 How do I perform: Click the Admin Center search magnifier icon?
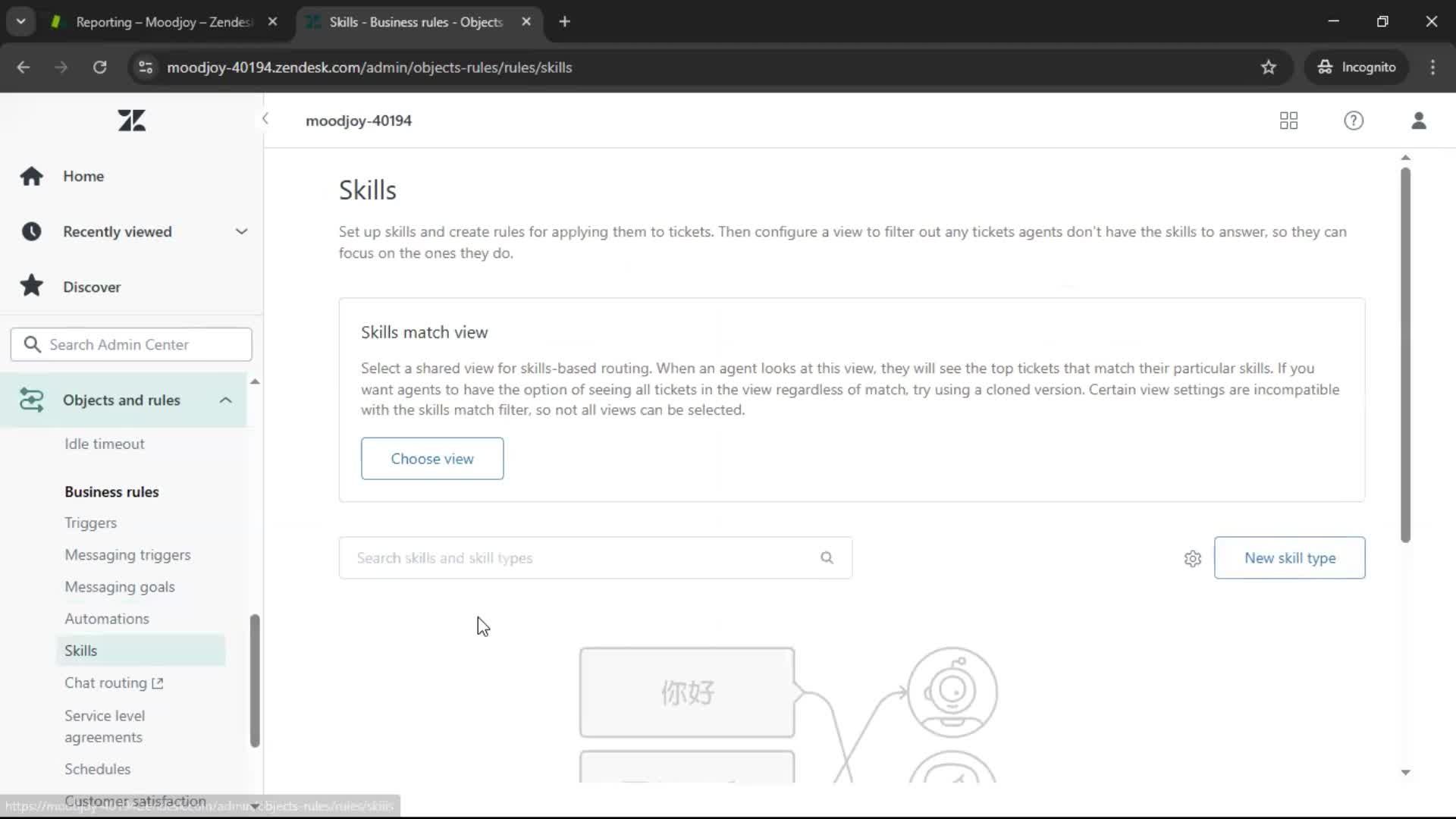(x=32, y=344)
